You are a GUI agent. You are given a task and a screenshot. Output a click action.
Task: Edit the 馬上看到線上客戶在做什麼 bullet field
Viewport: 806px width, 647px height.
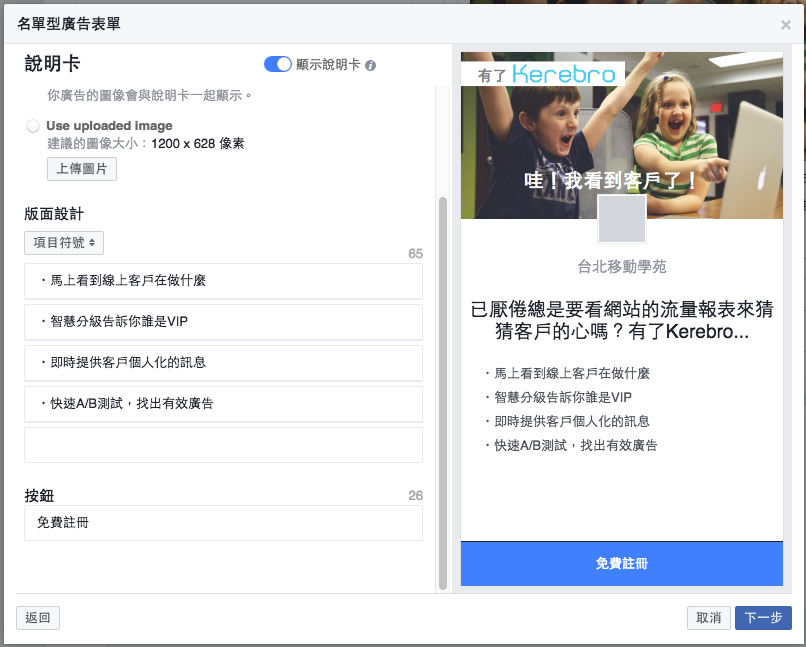[x=223, y=281]
